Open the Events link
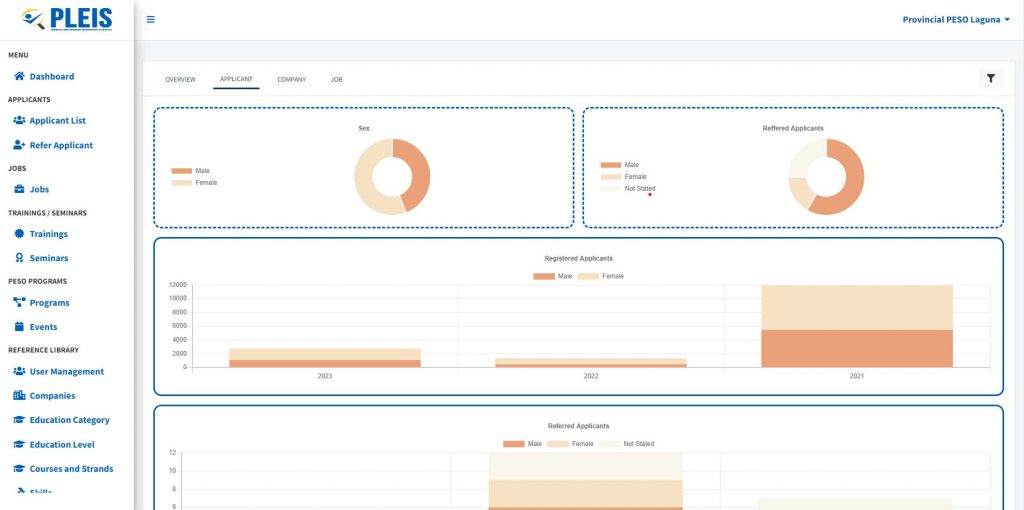This screenshot has width=1024, height=510. coord(43,327)
